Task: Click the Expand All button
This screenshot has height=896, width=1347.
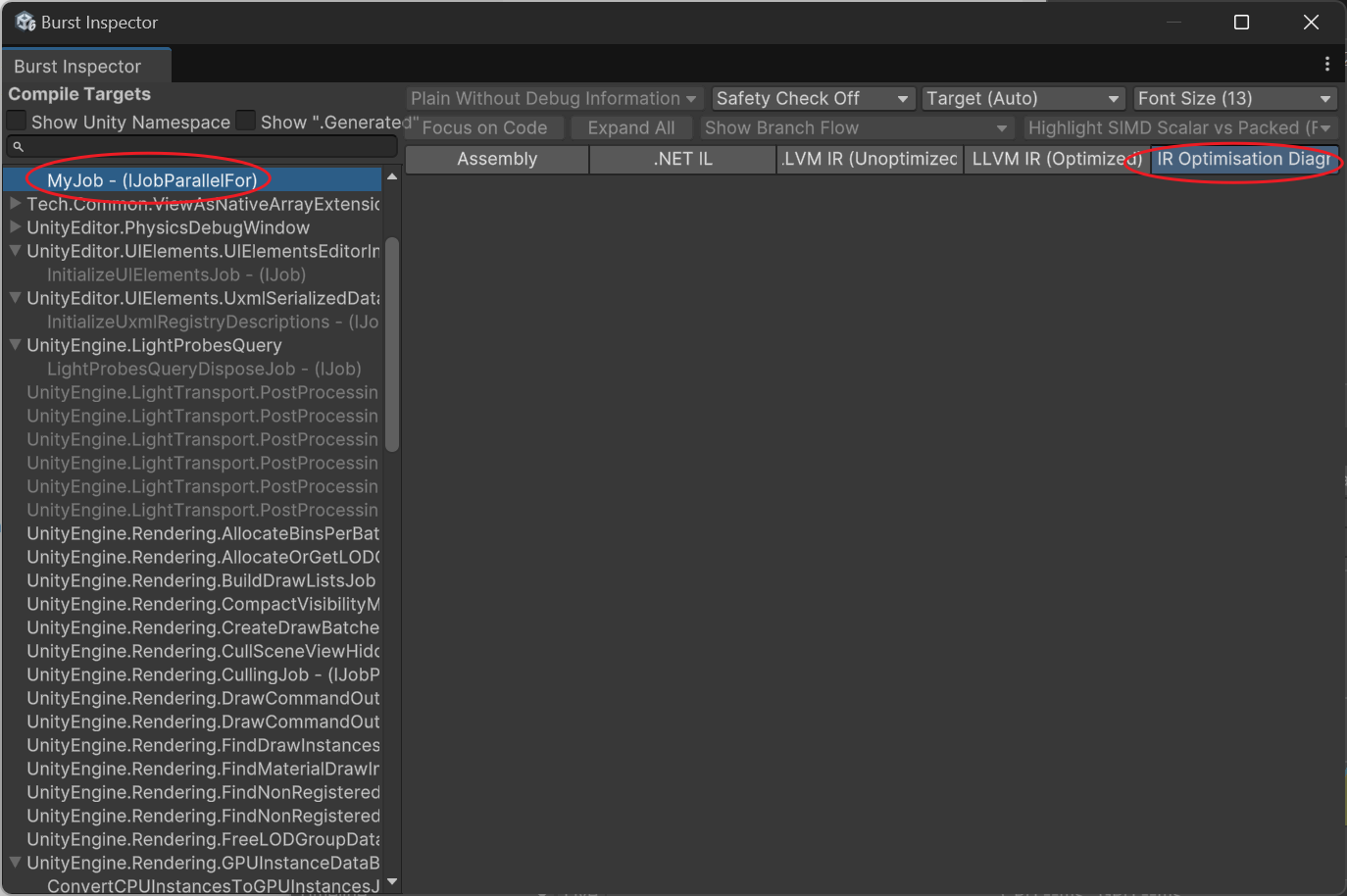Action: click(x=630, y=128)
